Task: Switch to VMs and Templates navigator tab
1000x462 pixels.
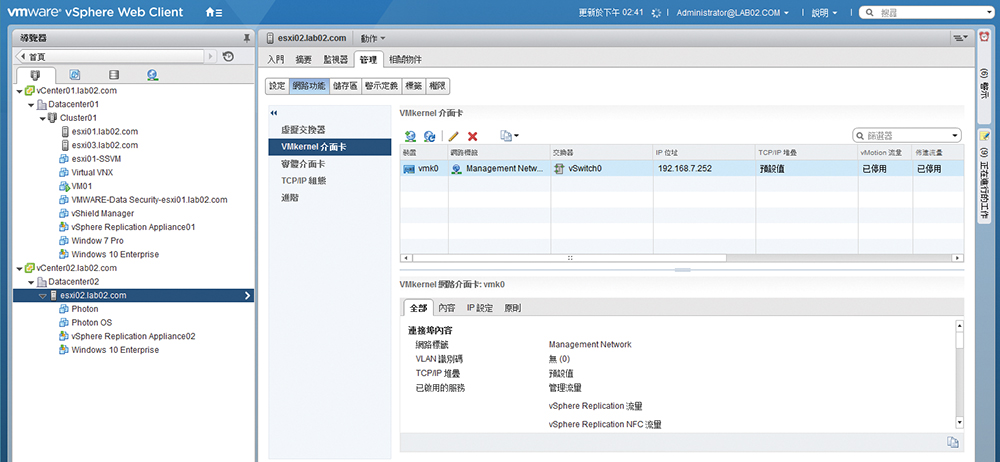Action: (x=75, y=75)
